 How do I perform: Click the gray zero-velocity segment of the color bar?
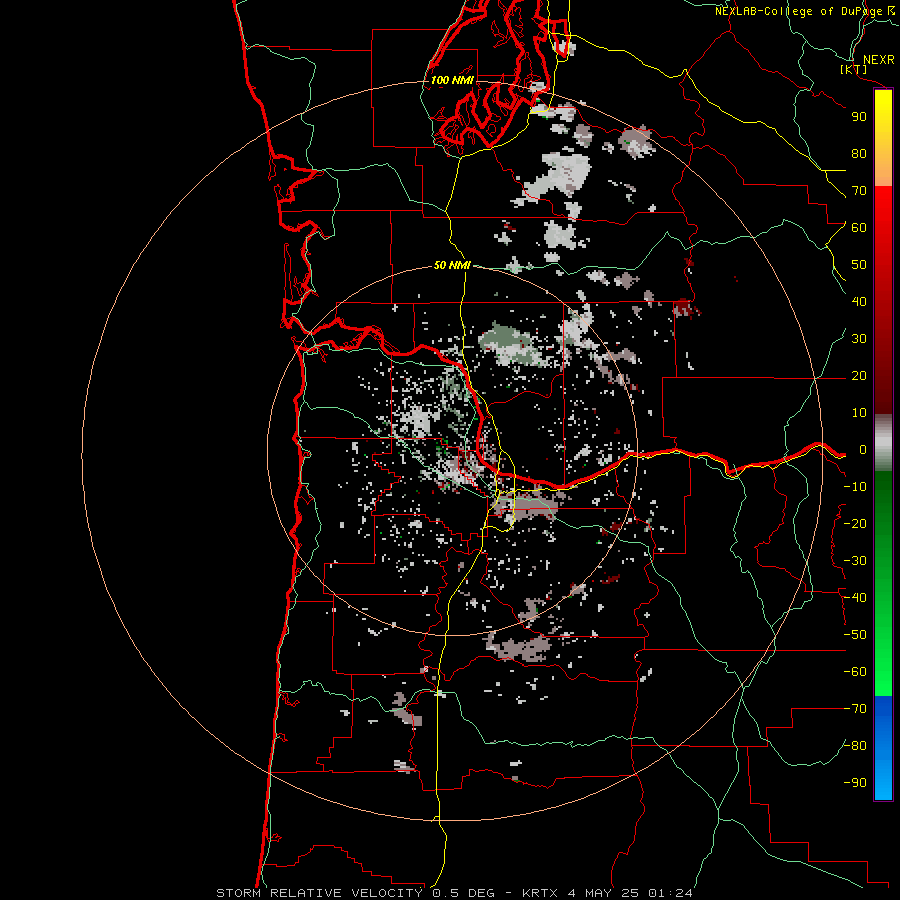coord(883,442)
